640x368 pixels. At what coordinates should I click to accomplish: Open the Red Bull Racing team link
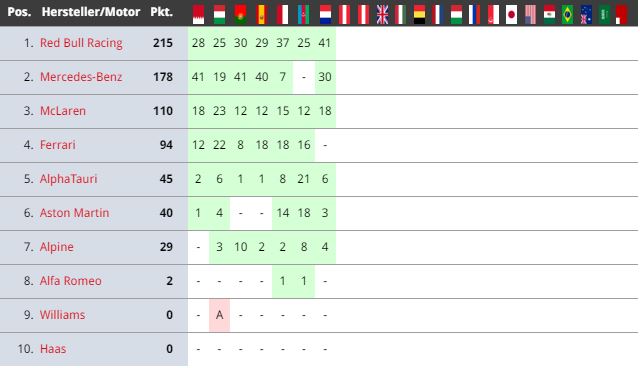81,43
